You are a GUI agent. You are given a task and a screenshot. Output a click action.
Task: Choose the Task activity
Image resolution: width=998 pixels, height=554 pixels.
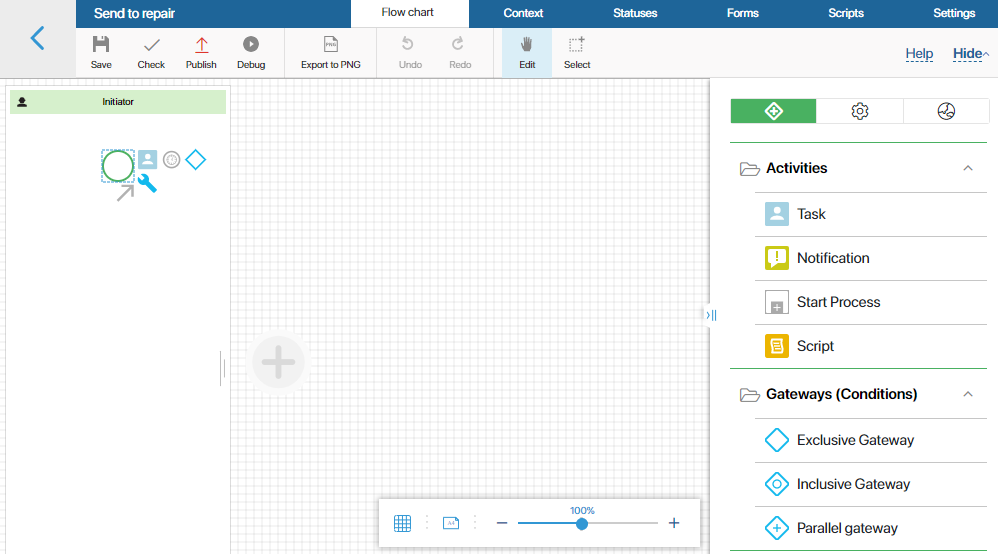click(871, 214)
